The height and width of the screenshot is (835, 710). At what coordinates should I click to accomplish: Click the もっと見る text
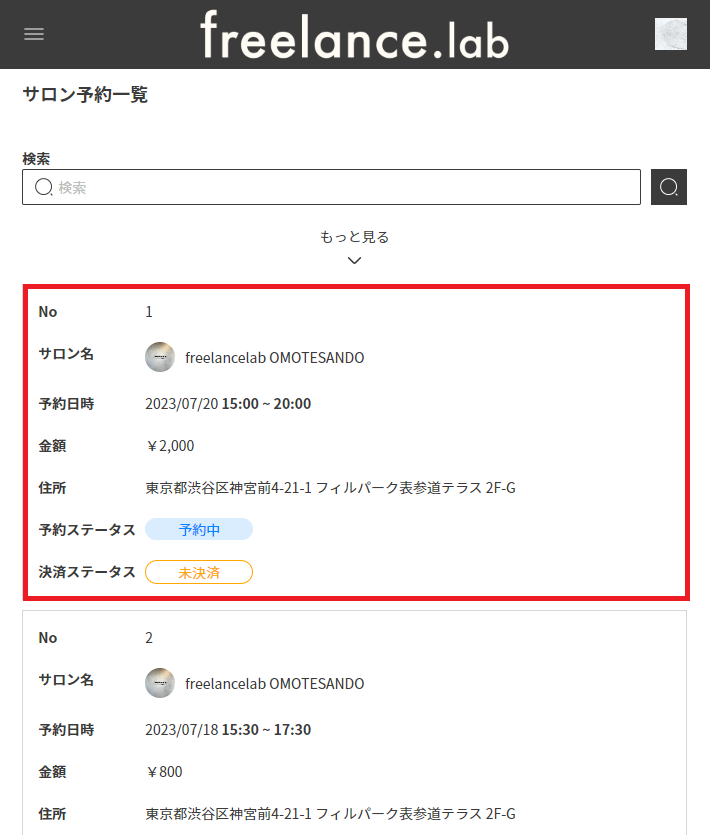(354, 237)
